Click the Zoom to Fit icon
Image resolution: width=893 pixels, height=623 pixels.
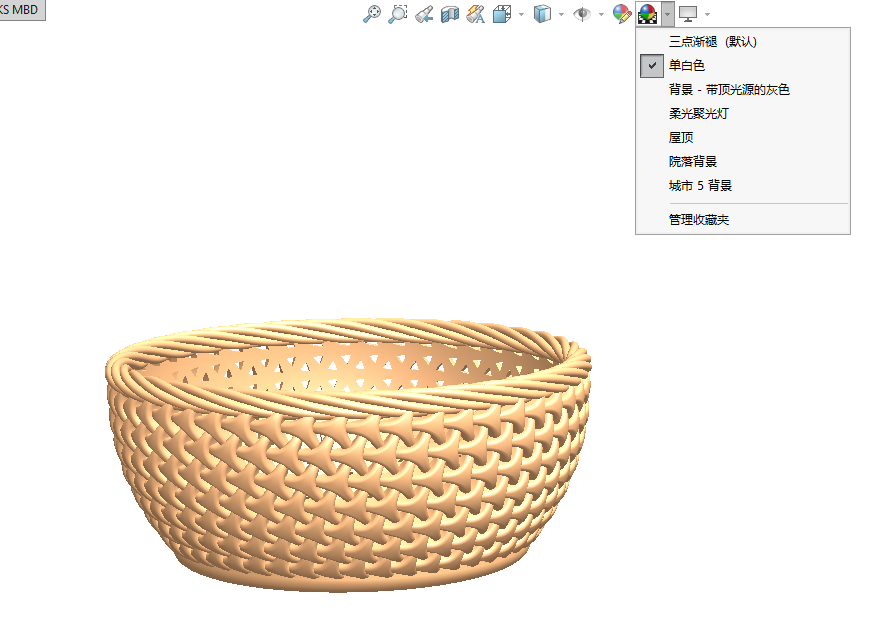371,14
